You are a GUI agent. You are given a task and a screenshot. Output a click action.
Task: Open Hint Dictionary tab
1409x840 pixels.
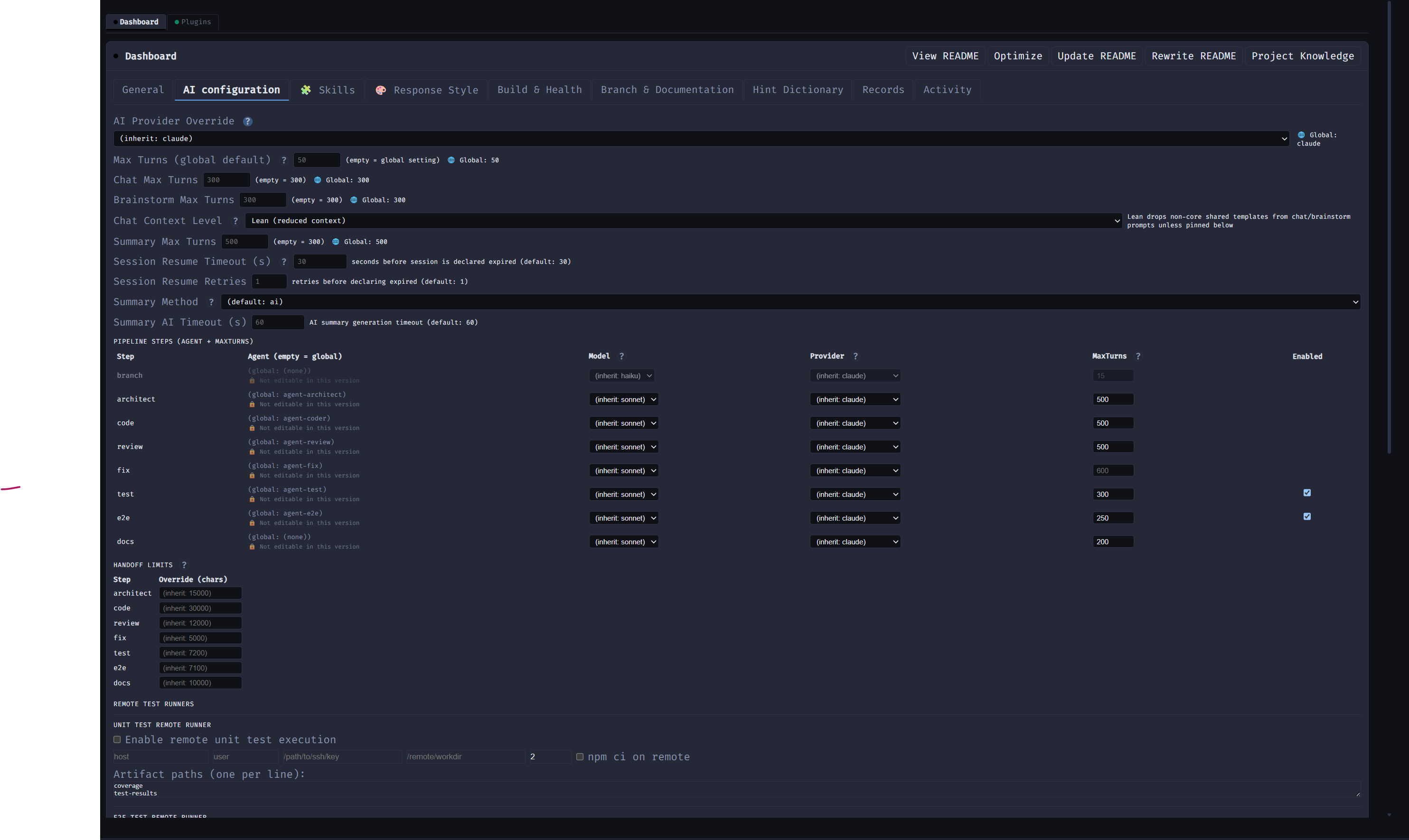[798, 90]
